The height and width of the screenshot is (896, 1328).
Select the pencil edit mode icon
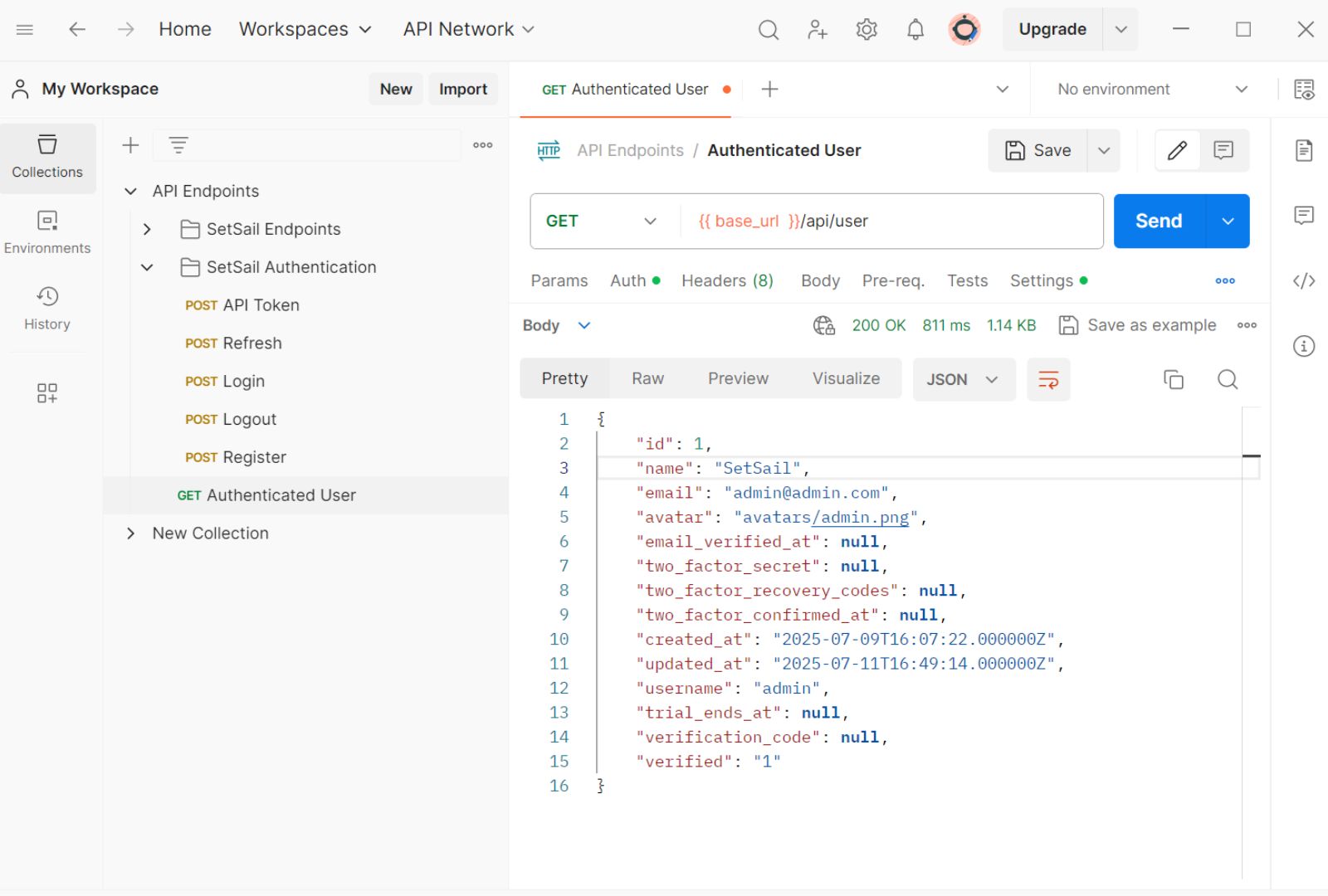pyautogui.click(x=1177, y=150)
